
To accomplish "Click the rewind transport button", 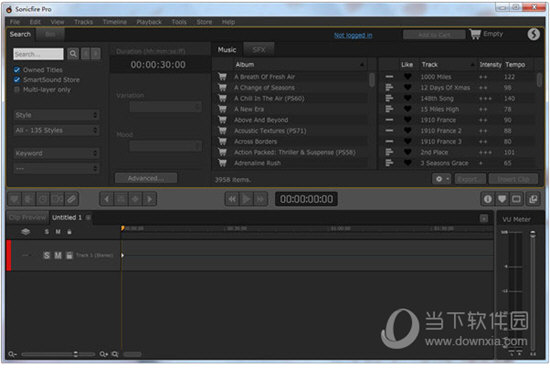I will 232,199.
